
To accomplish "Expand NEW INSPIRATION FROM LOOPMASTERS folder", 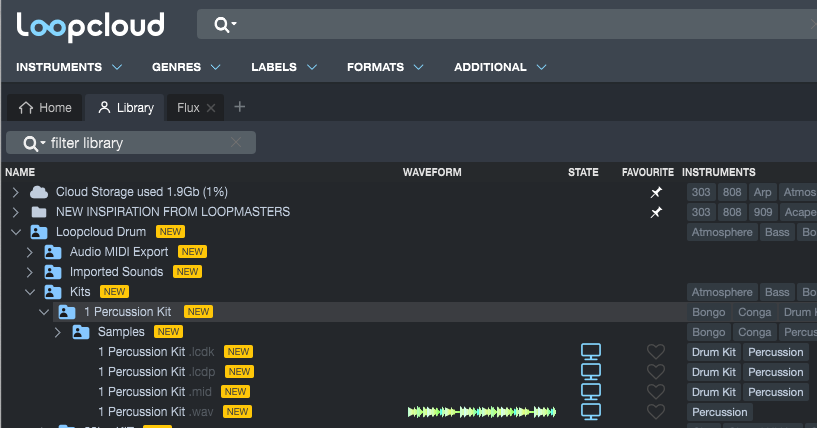I will tap(16, 212).
